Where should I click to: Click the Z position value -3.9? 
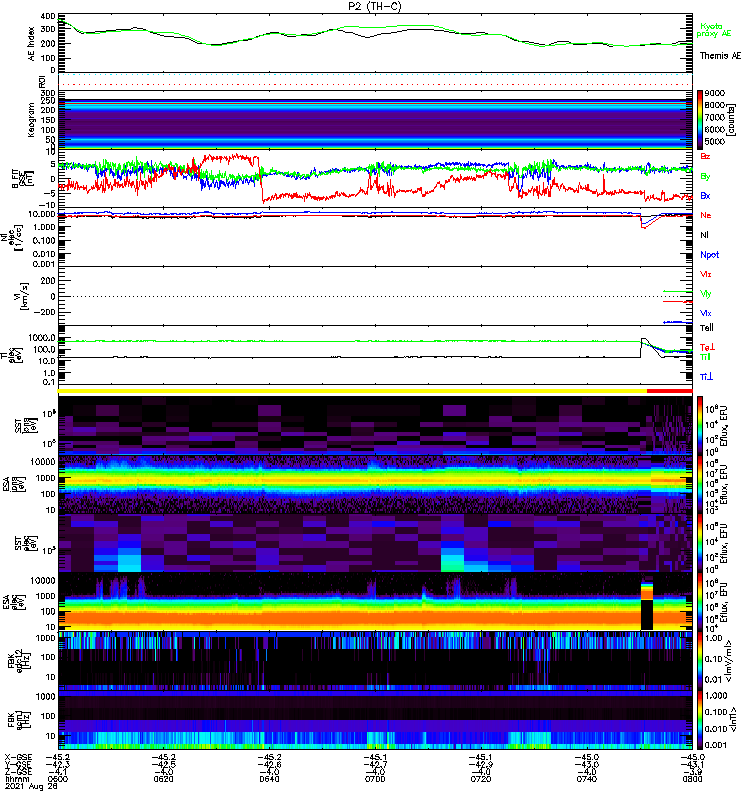click(x=692, y=772)
